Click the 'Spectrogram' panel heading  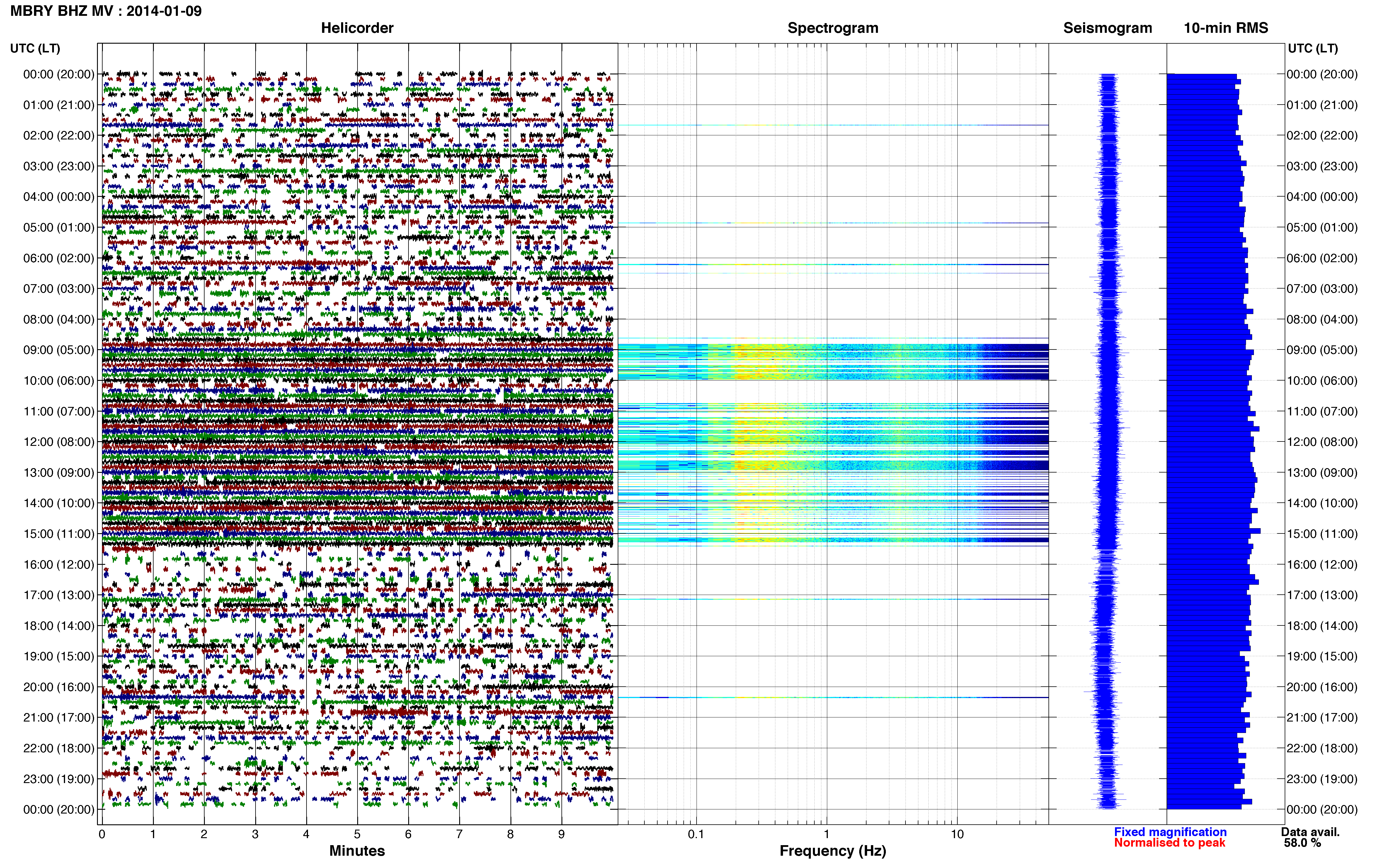click(x=833, y=28)
